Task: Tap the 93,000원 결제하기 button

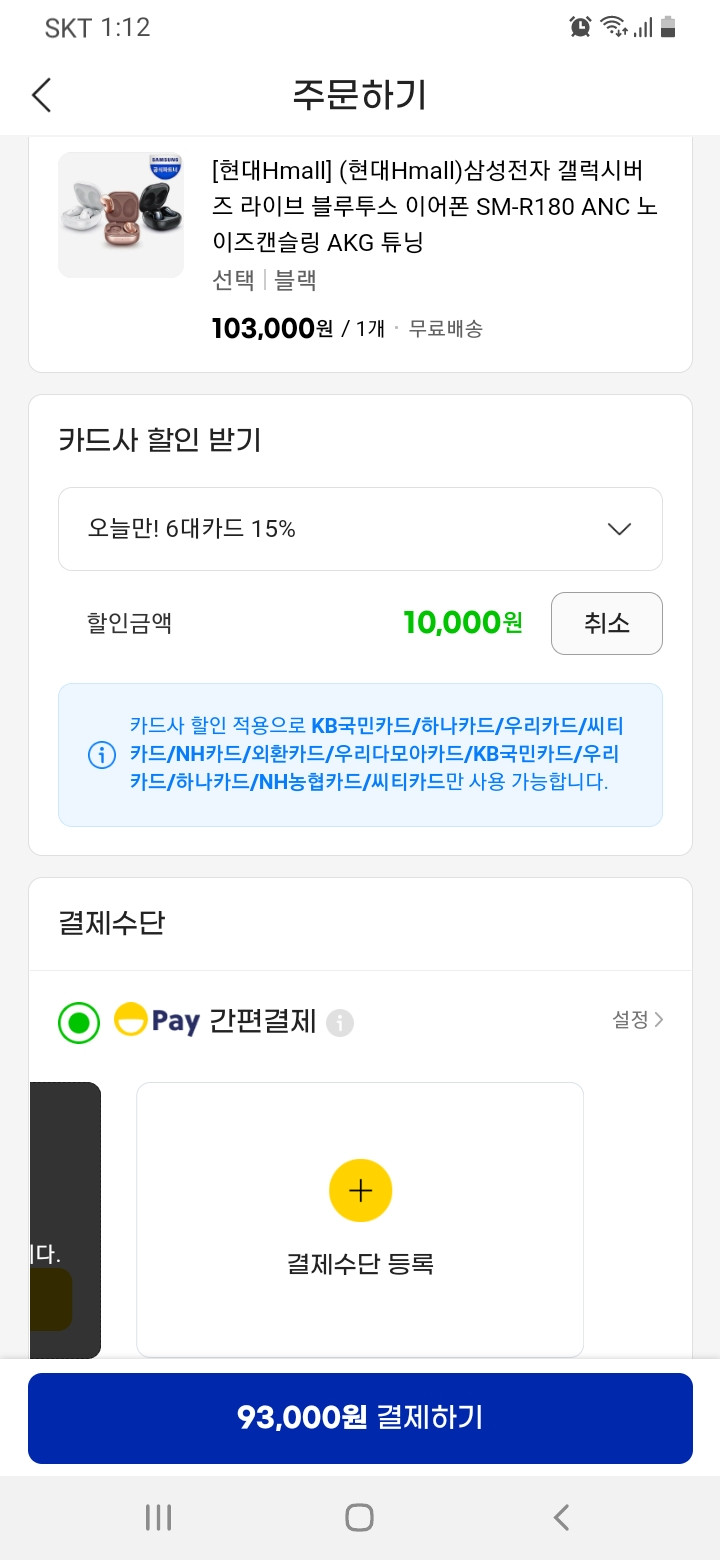Action: pyautogui.click(x=360, y=1418)
